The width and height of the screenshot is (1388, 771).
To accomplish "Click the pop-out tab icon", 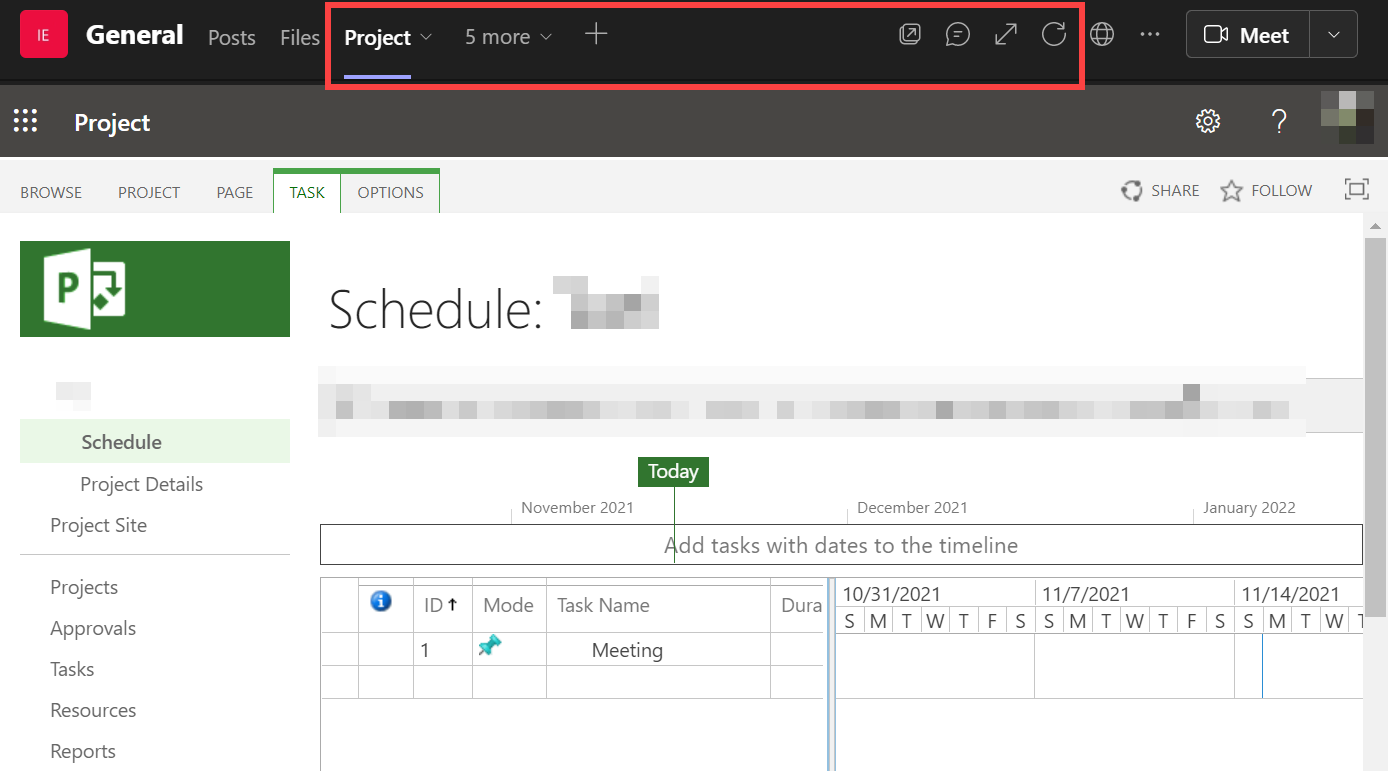I will point(909,35).
